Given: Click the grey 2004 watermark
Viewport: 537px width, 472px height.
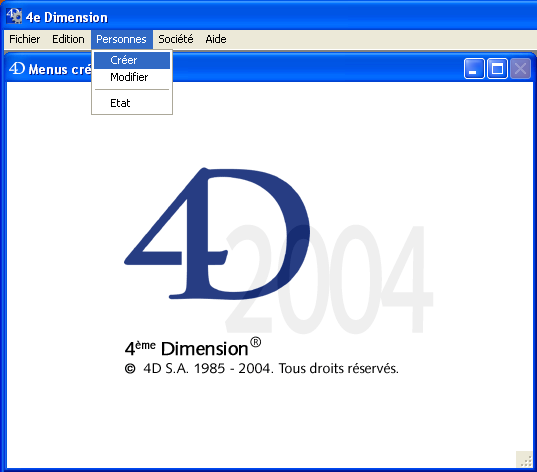Looking at the screenshot, I should pyautogui.click(x=329, y=279).
